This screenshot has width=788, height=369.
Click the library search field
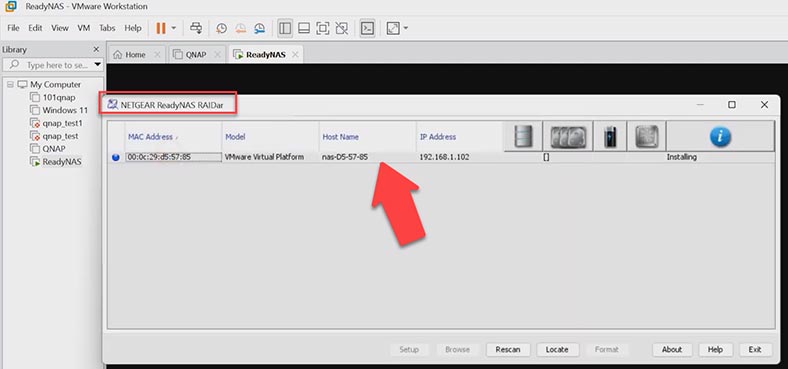[x=52, y=65]
